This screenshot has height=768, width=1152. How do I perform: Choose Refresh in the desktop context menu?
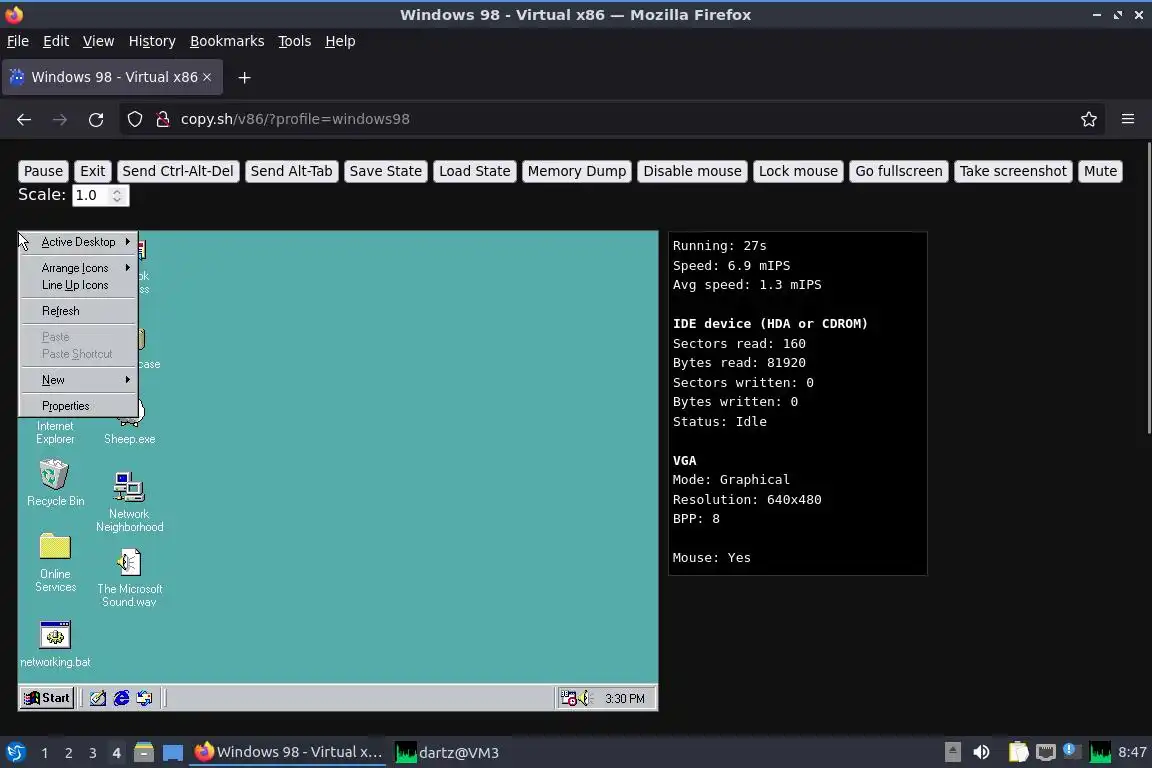pos(79,311)
